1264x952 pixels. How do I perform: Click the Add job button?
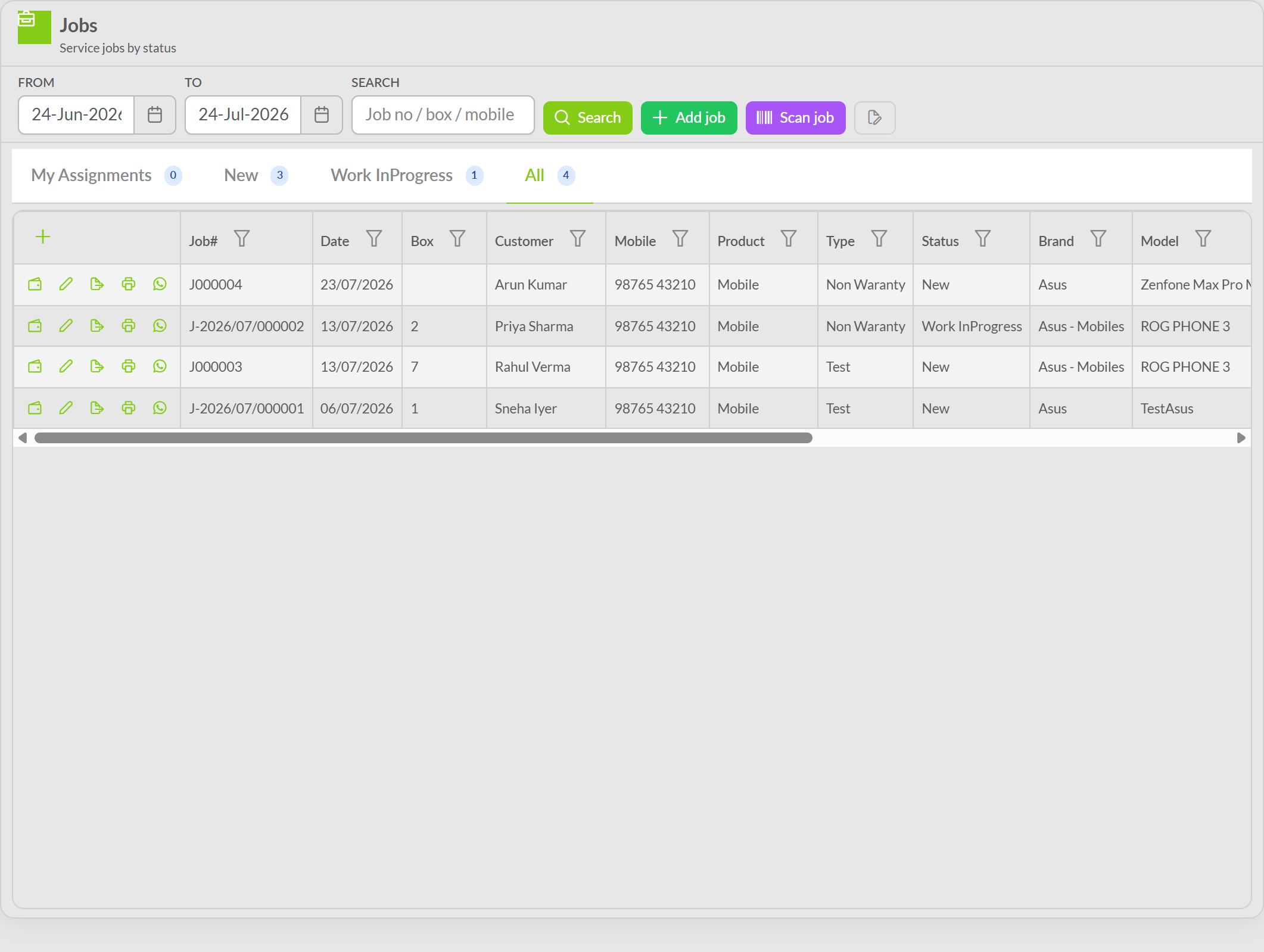click(689, 117)
